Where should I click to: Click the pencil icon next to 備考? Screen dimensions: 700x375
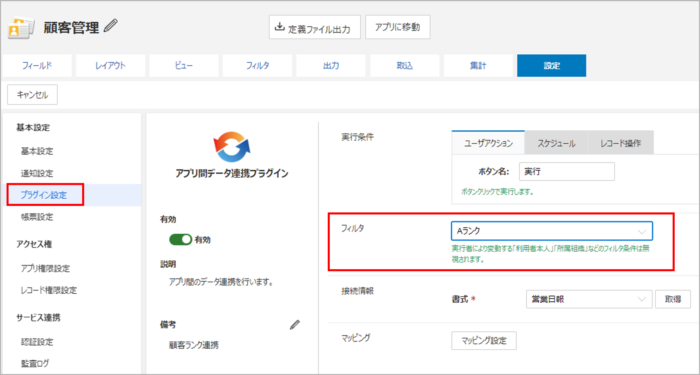coord(295,325)
